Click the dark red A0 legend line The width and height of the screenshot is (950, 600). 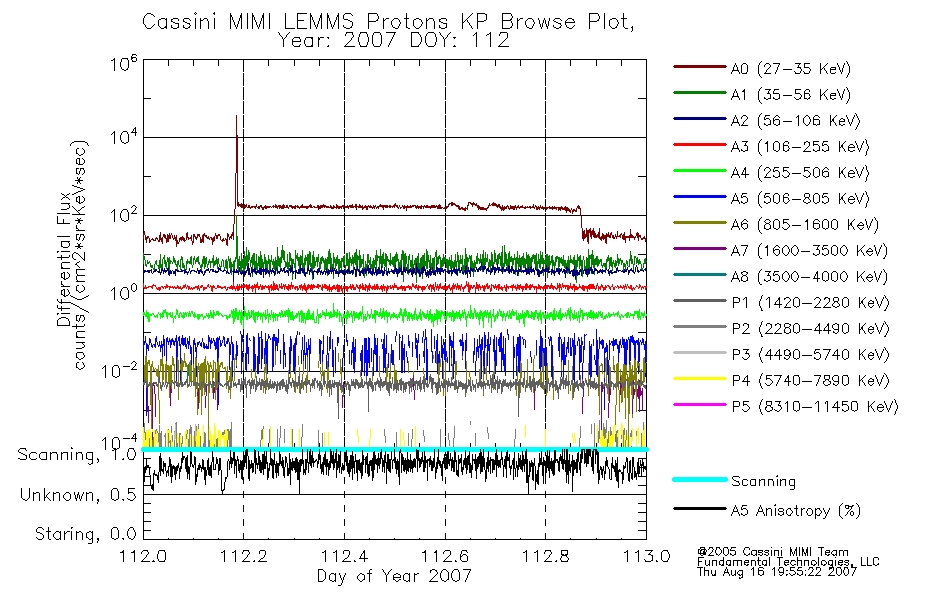click(x=699, y=67)
